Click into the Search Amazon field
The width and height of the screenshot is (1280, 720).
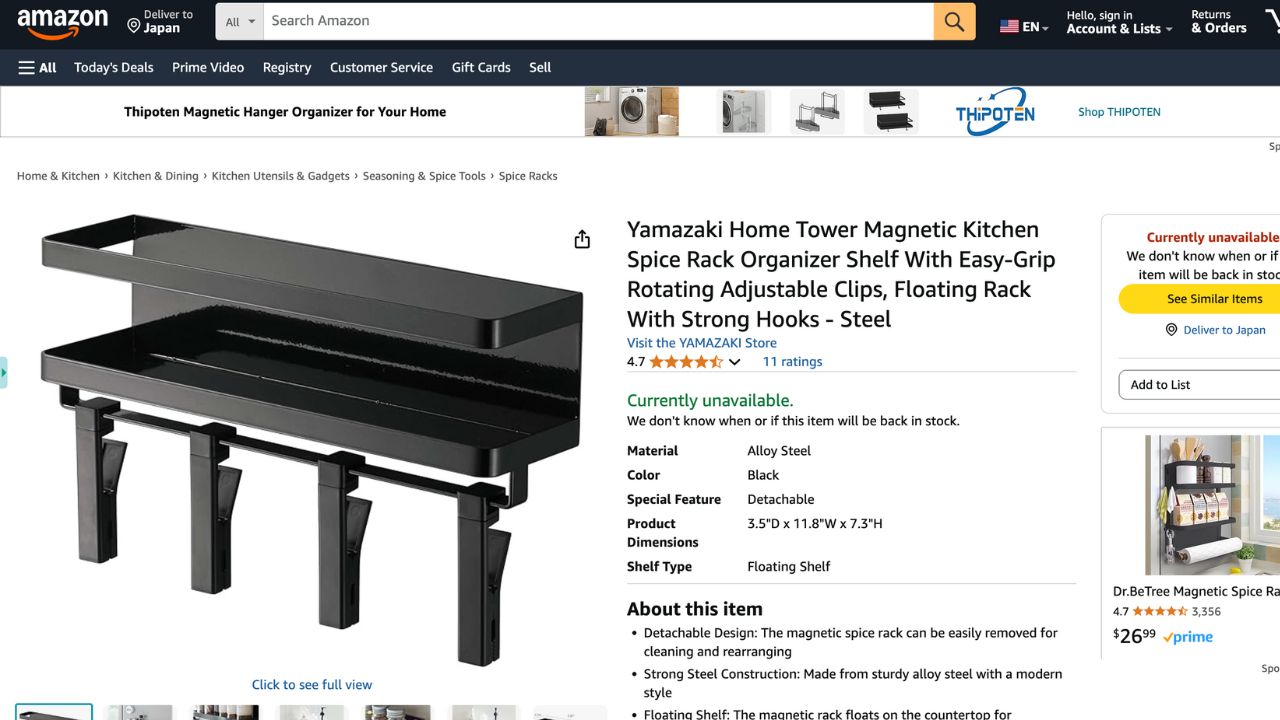(x=598, y=21)
